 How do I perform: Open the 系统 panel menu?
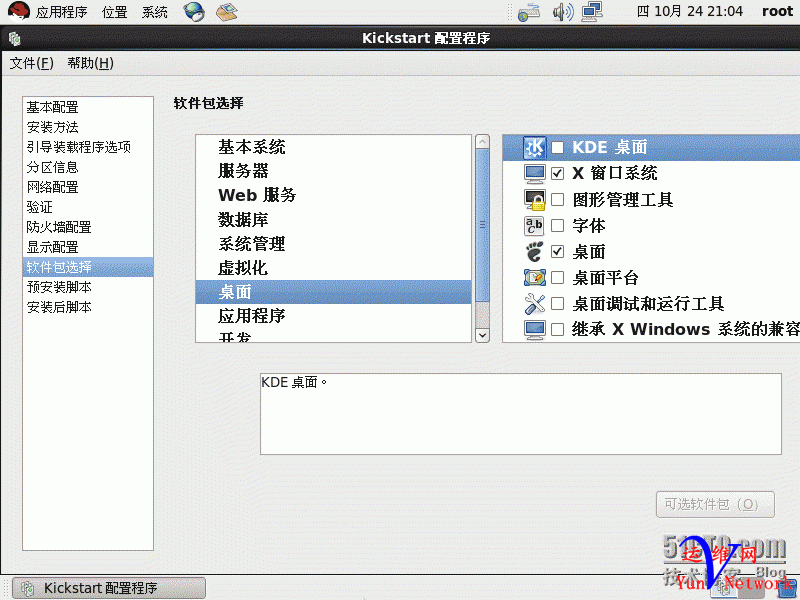[x=155, y=12]
